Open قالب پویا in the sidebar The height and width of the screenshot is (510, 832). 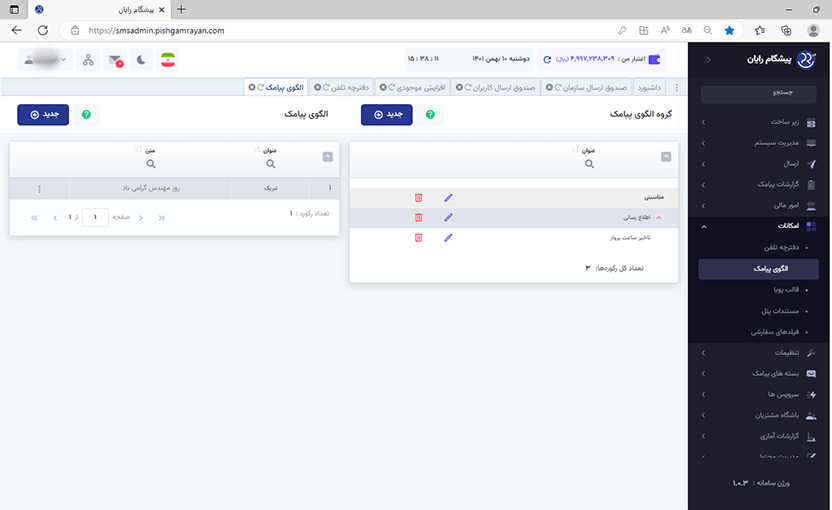(786, 290)
